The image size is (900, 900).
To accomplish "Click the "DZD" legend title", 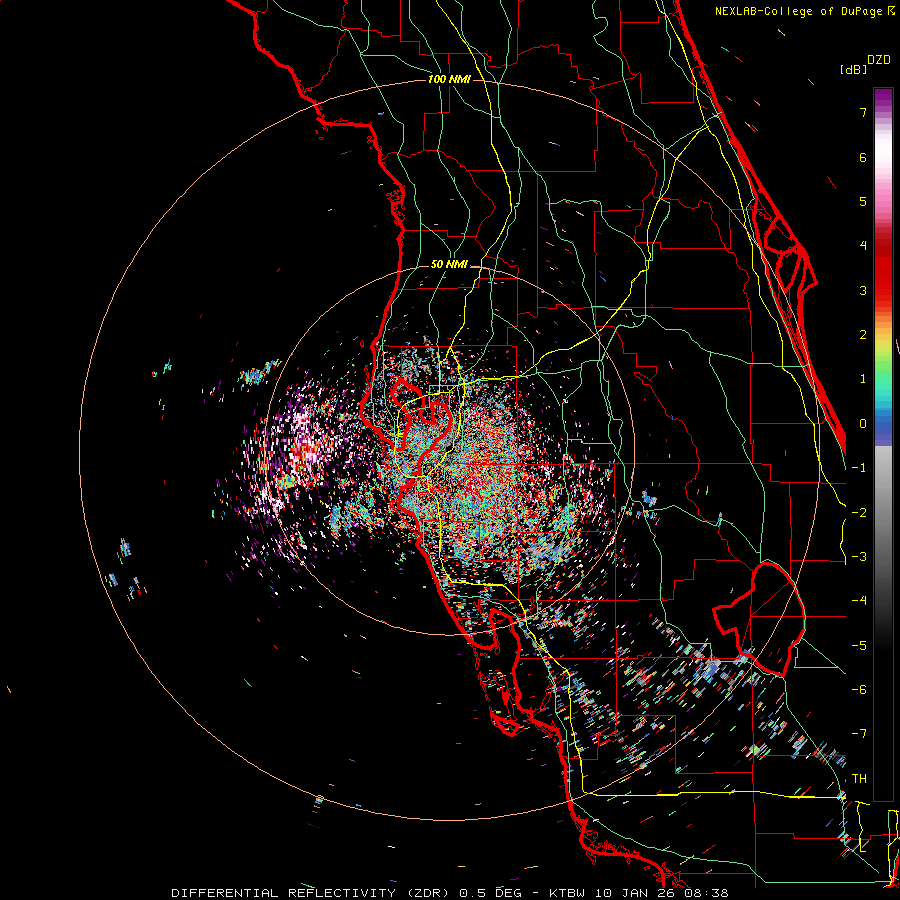I will point(879,60).
